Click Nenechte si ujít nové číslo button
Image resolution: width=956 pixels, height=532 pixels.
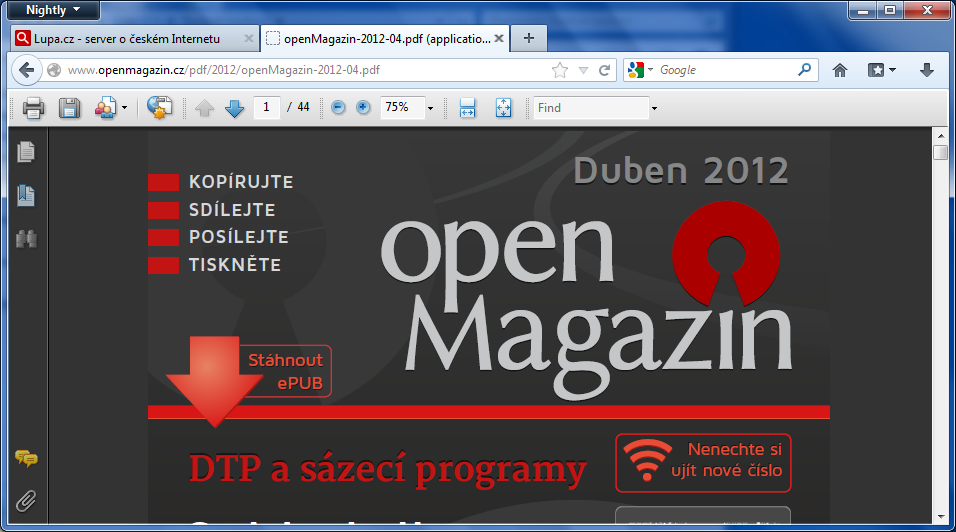pyautogui.click(x=703, y=463)
